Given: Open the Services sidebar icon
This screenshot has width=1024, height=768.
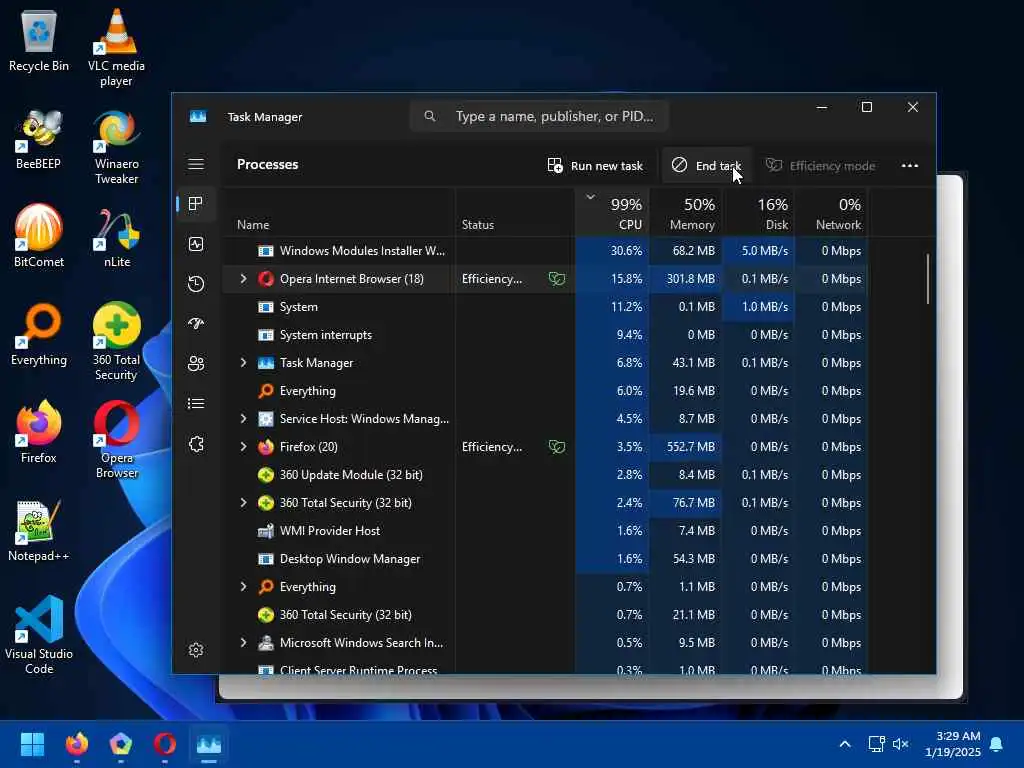Looking at the screenshot, I should [196, 444].
